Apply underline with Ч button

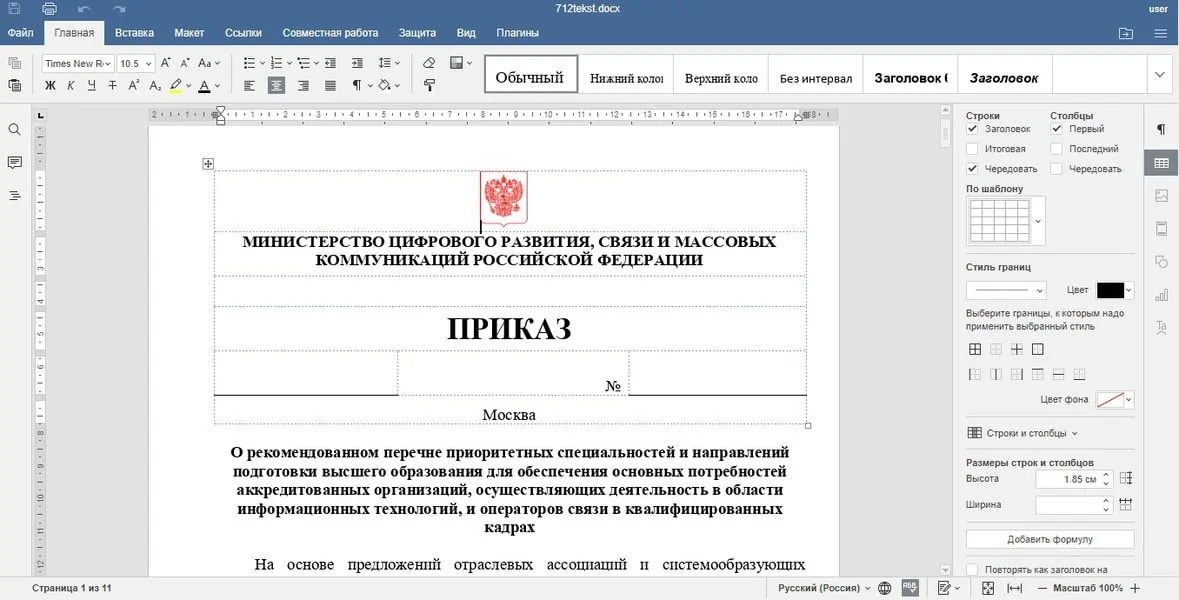click(x=92, y=86)
